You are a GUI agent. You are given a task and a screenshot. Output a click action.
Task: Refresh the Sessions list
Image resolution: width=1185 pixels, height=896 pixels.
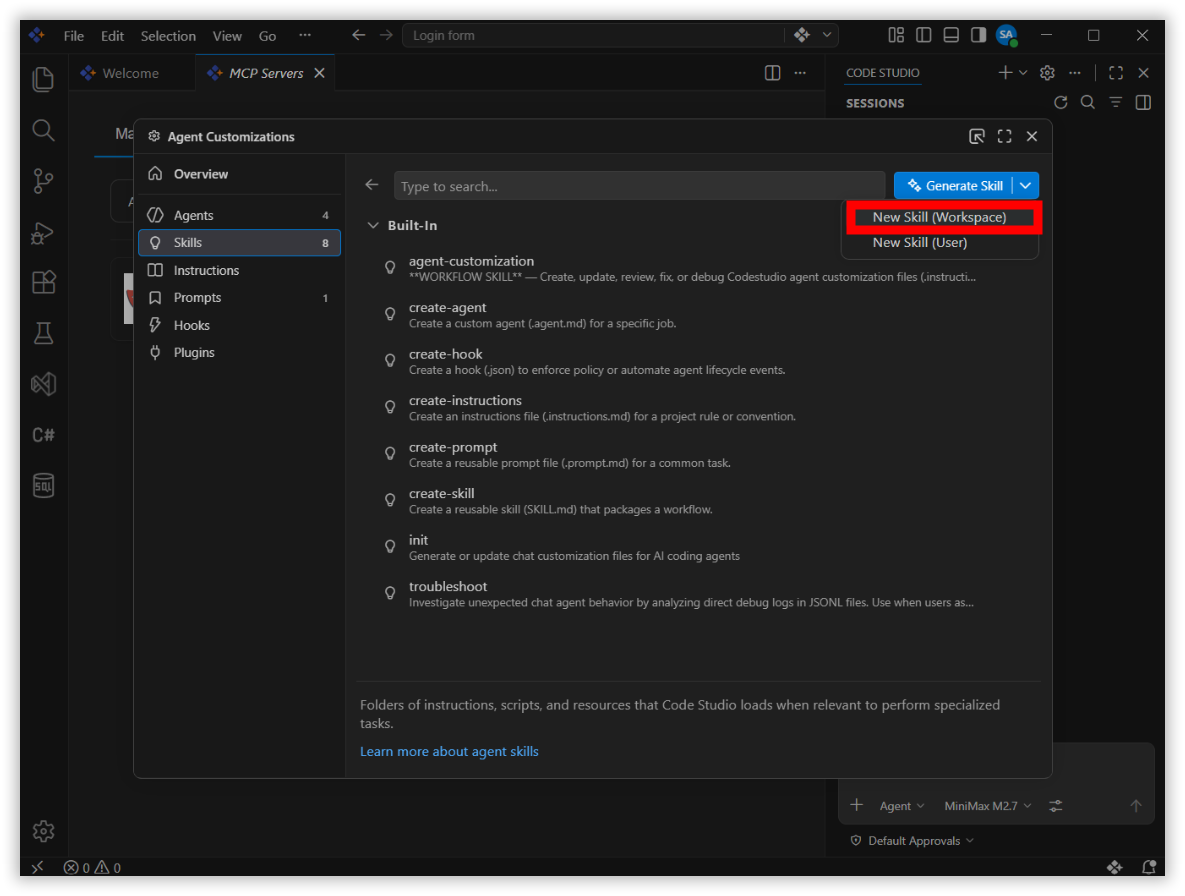[x=1060, y=103]
